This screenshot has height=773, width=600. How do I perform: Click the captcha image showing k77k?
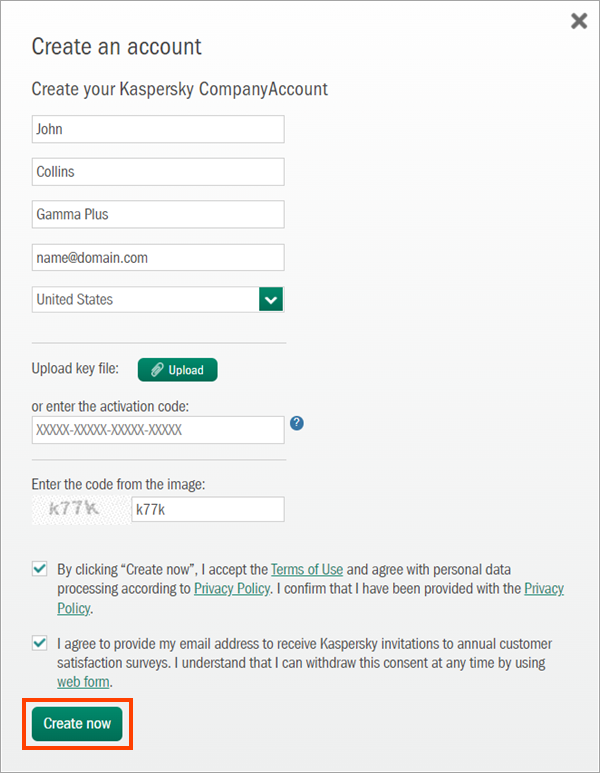(x=78, y=509)
